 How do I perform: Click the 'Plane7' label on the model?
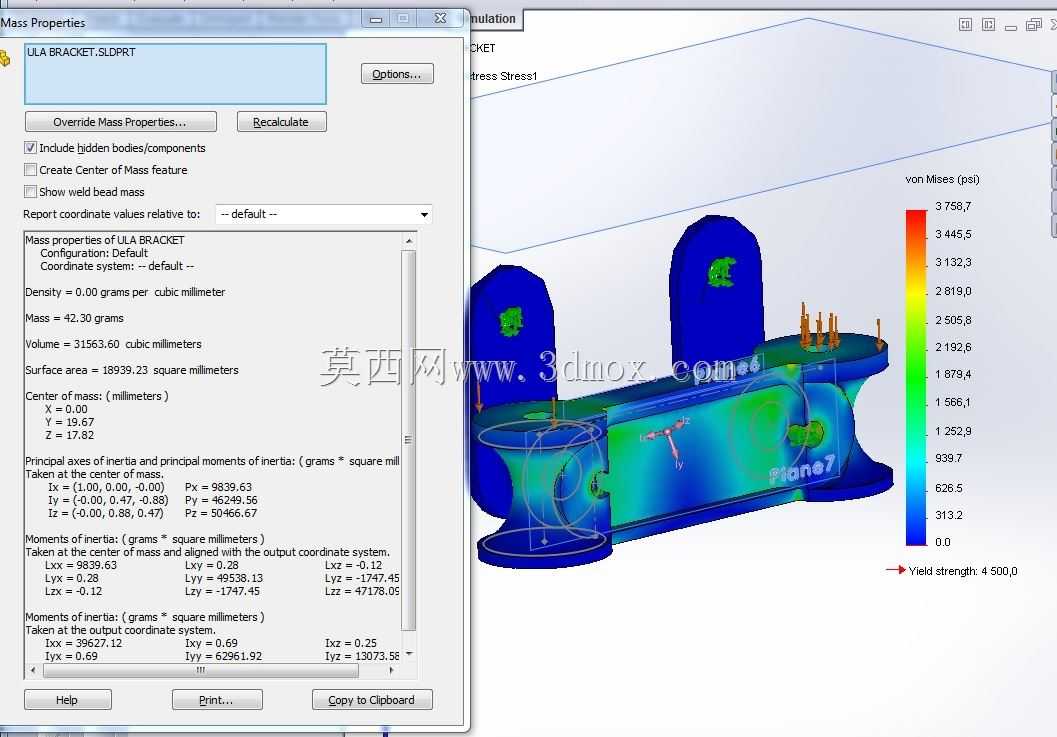point(802,469)
